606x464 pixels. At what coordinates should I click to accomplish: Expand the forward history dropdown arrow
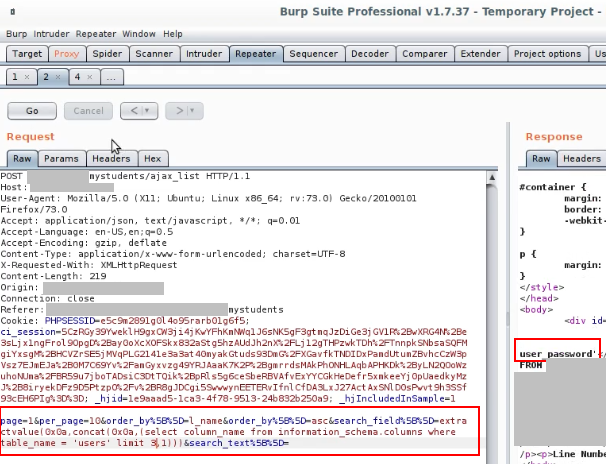(192, 111)
